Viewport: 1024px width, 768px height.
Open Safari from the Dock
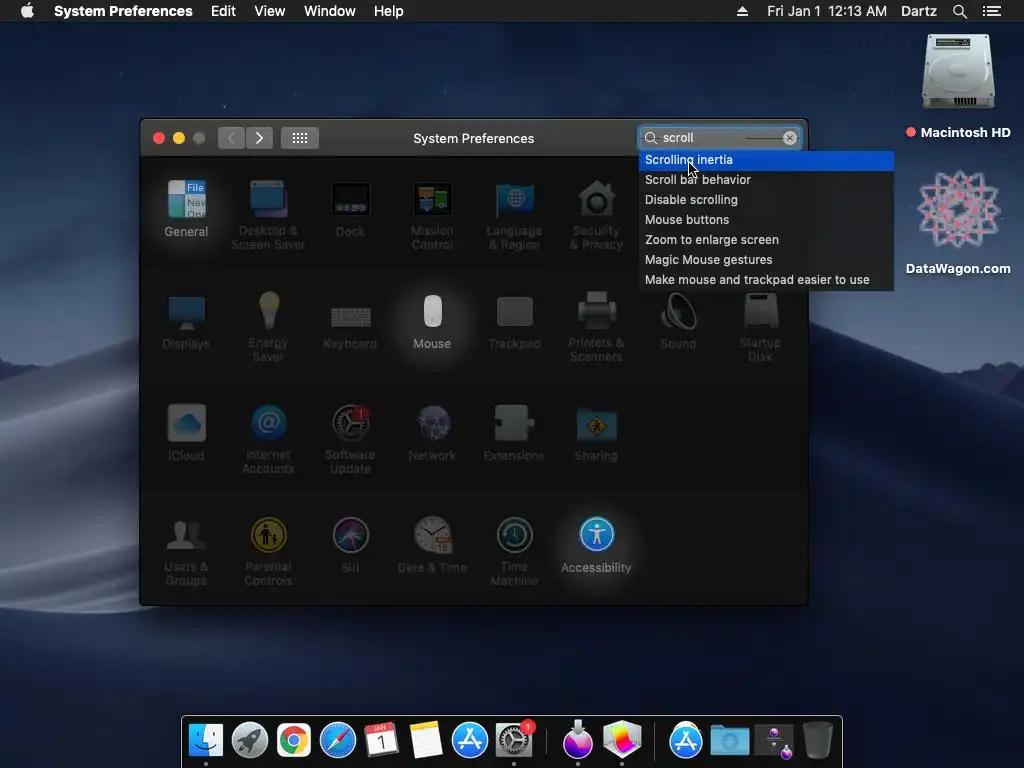click(x=338, y=740)
